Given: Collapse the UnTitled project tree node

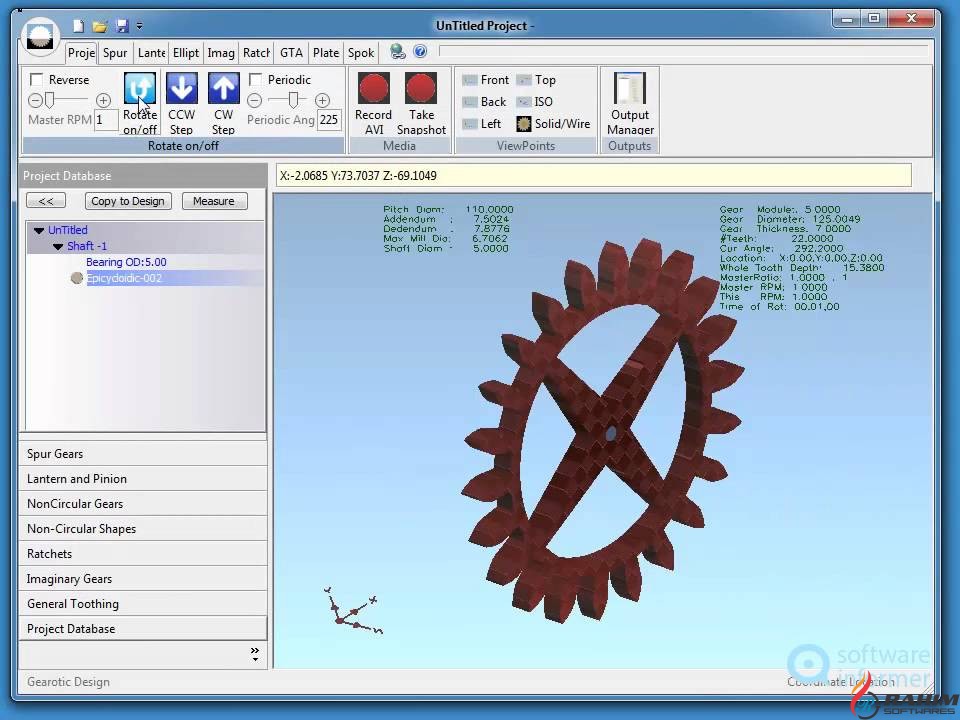Looking at the screenshot, I should pos(39,231).
